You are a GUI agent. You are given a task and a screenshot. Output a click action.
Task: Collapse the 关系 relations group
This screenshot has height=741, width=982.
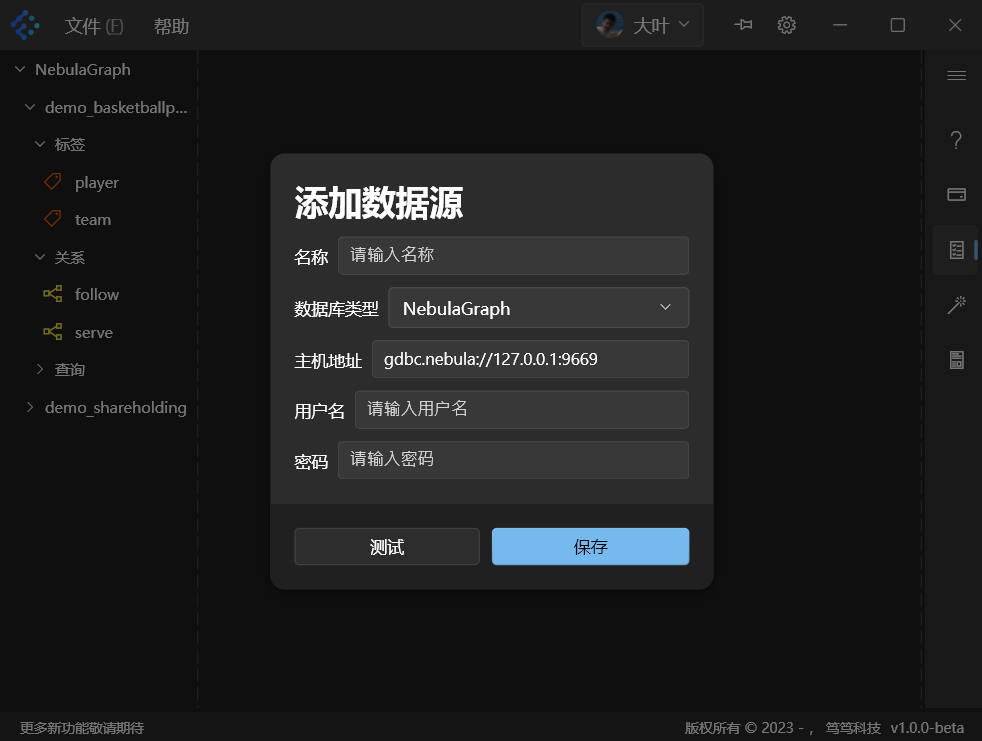40,257
